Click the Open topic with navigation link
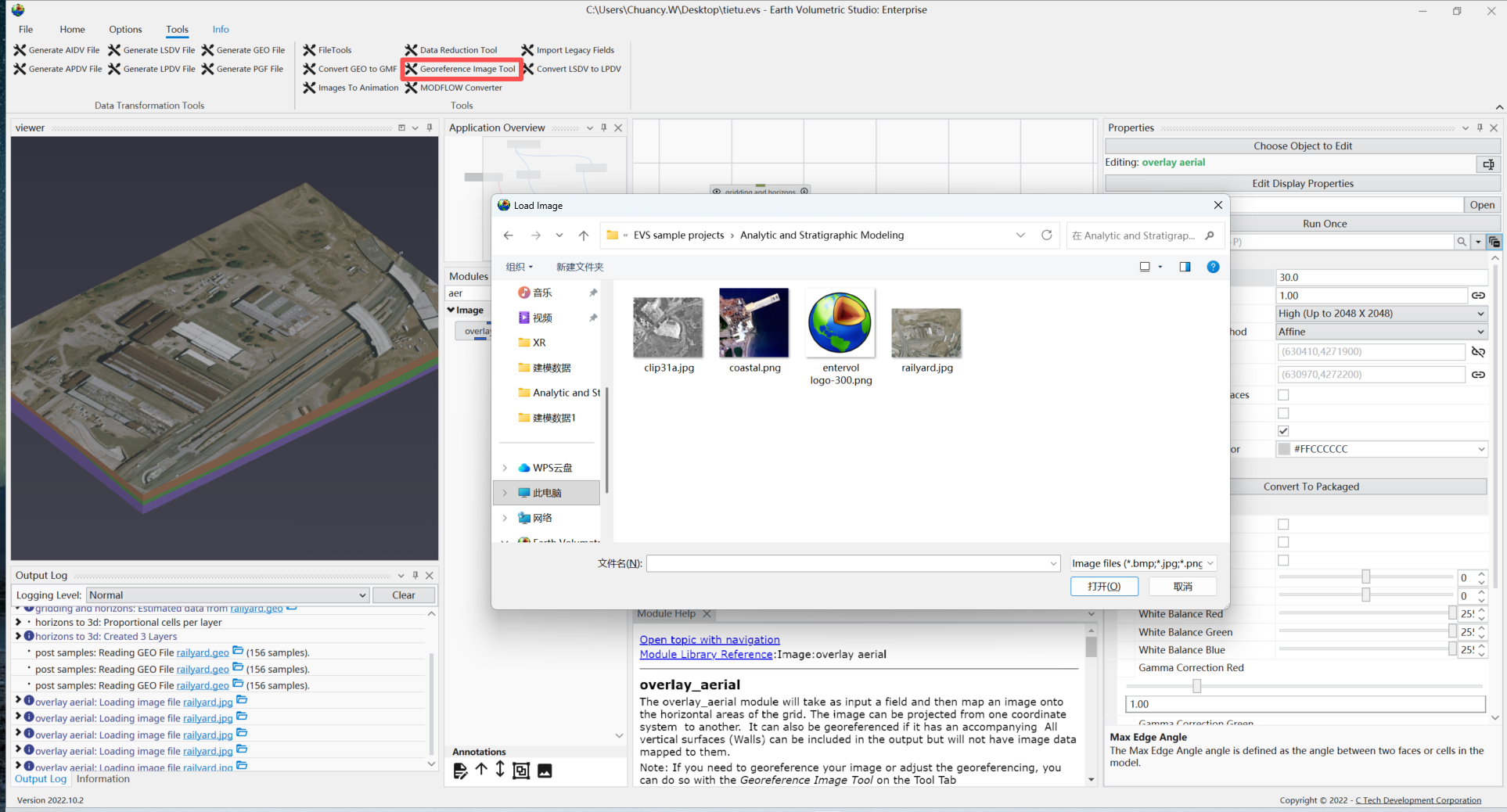The image size is (1507, 812). [x=709, y=640]
